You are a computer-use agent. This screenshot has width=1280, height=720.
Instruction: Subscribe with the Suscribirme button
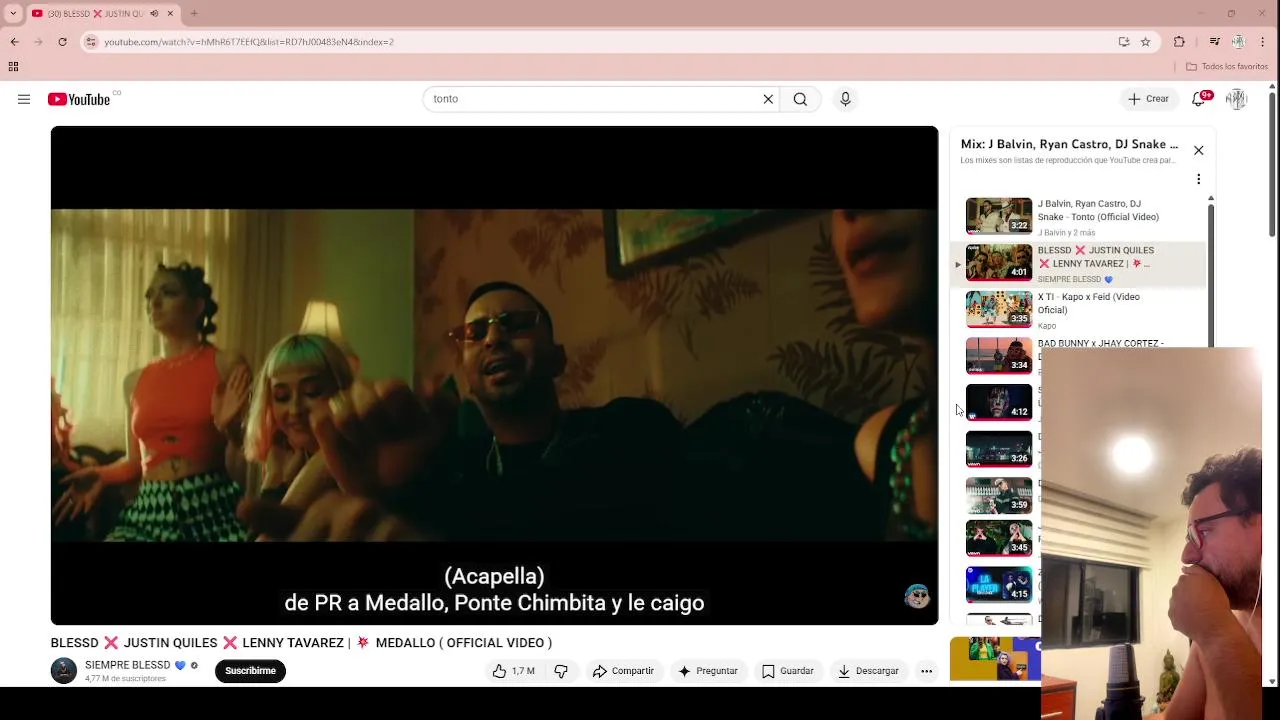coord(250,671)
